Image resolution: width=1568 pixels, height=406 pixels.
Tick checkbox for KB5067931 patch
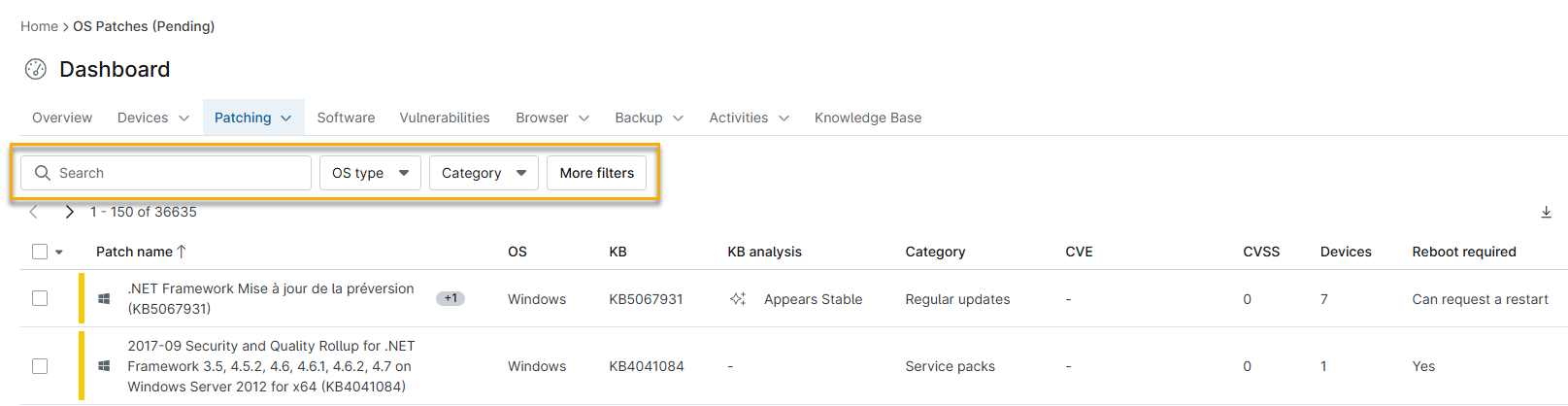40,299
